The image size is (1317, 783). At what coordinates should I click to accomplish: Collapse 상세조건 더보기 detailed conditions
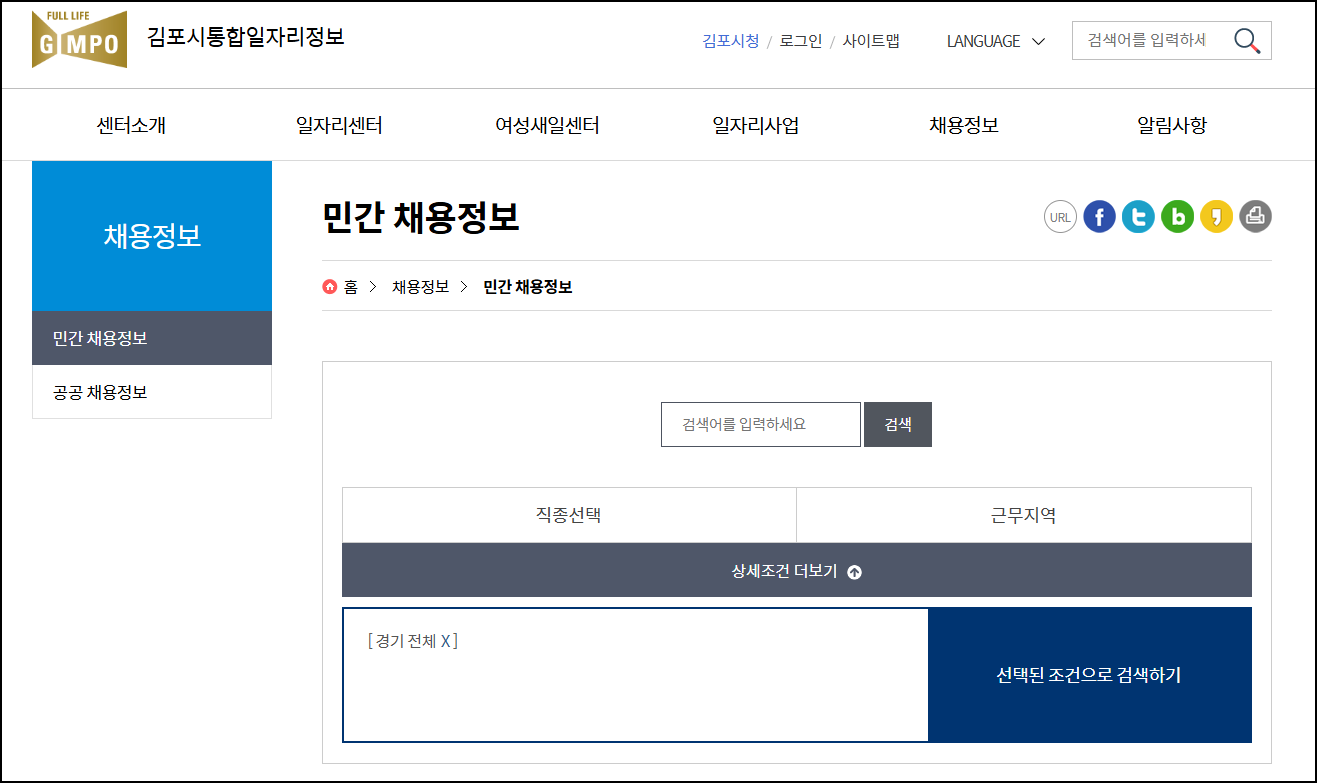tap(797, 569)
